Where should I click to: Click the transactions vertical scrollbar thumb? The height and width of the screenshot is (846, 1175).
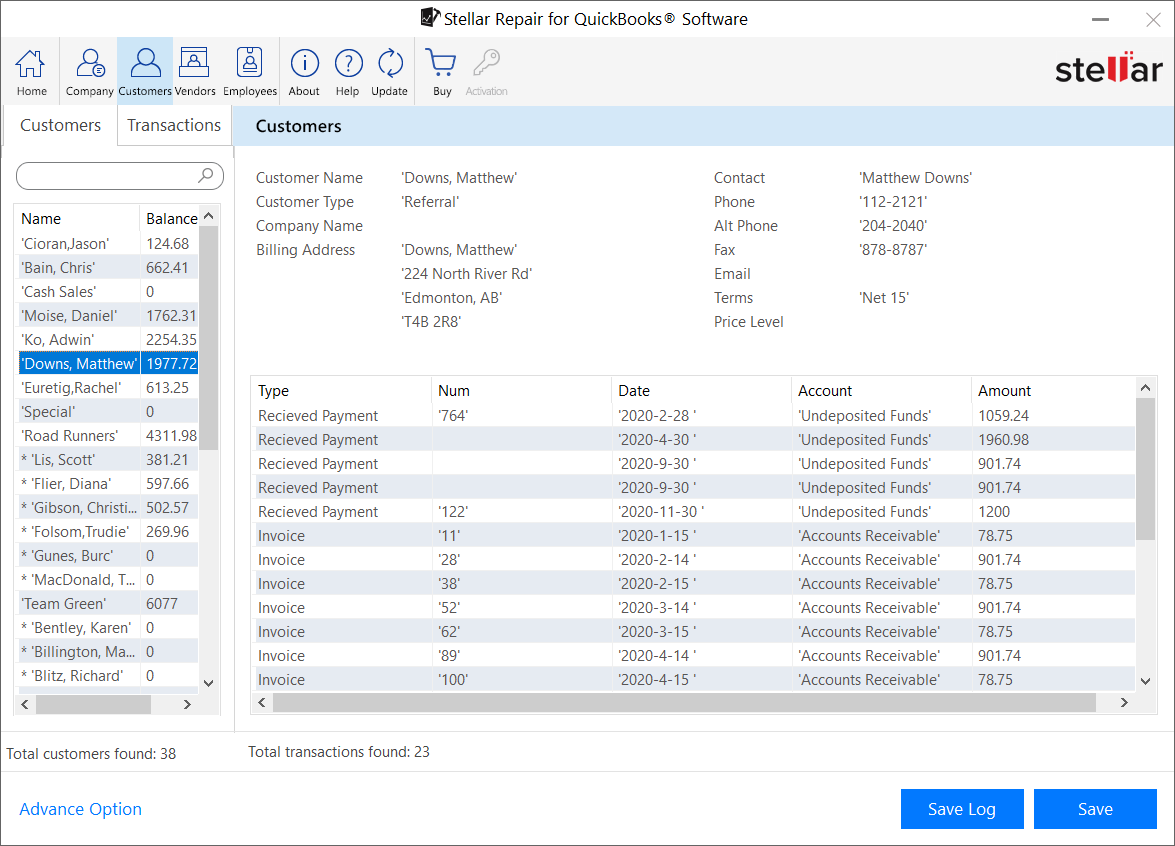1145,468
